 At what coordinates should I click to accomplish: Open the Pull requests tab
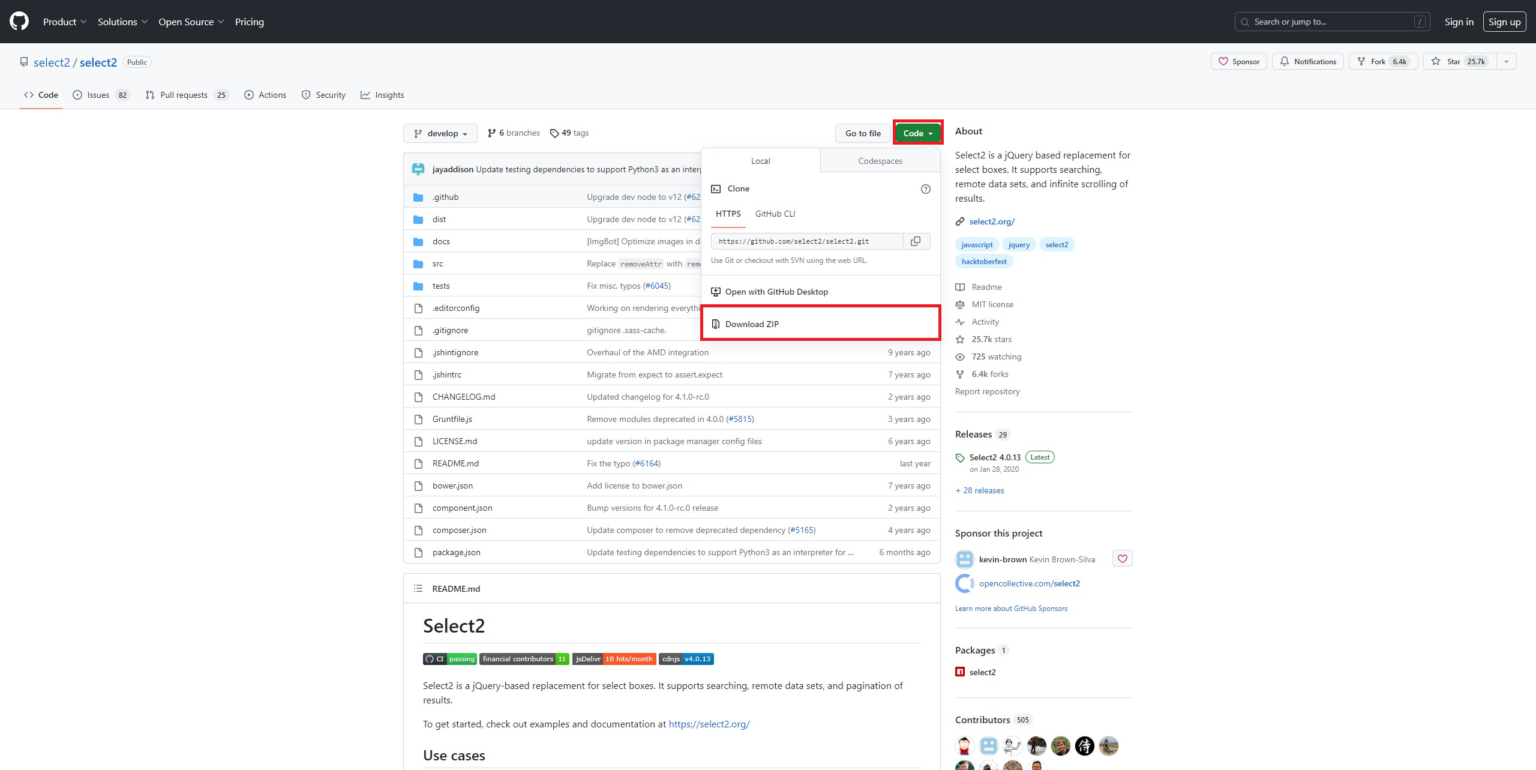186,95
